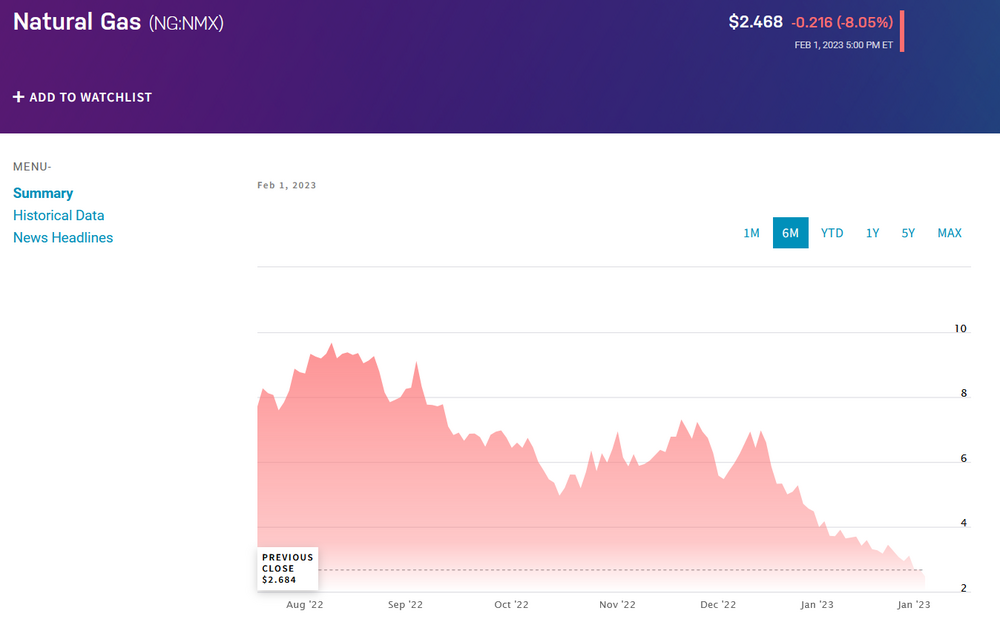Open the Historical Data page

click(58, 215)
